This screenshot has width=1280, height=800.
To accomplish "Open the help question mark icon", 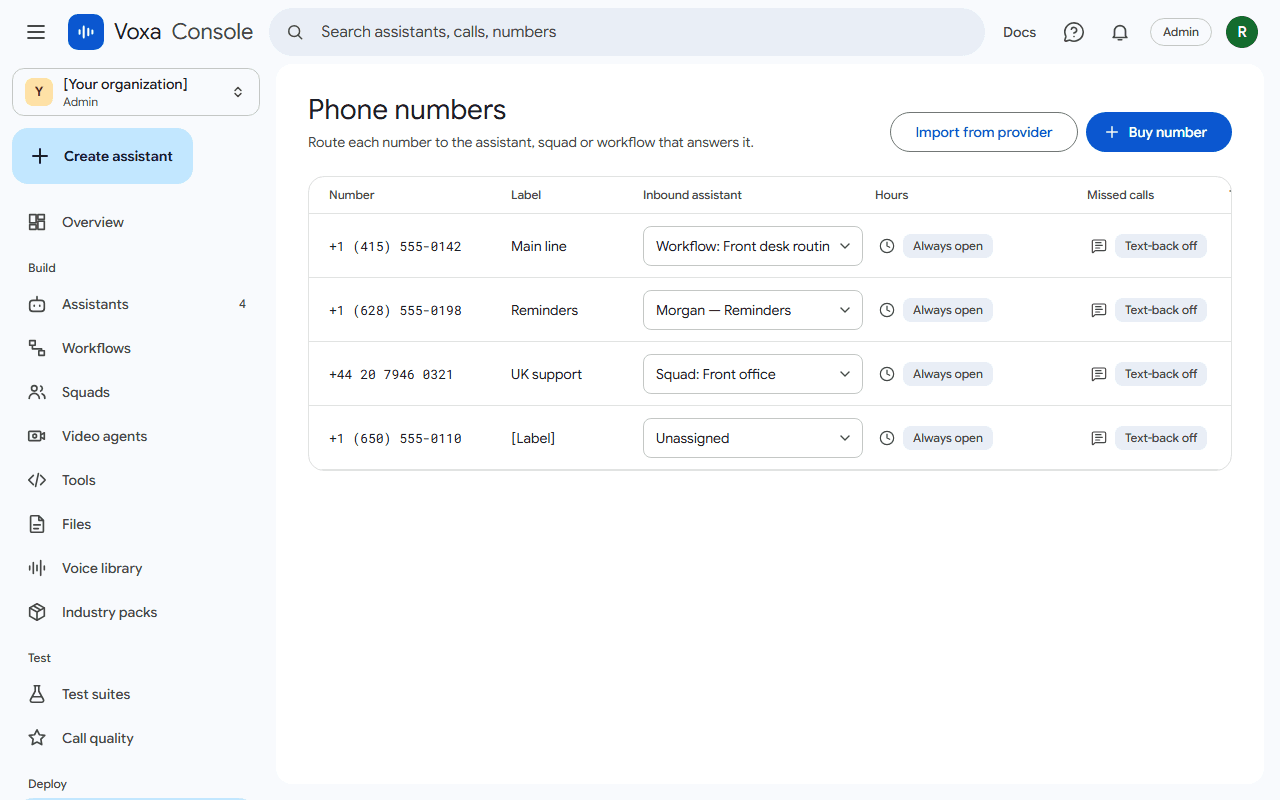I will [x=1074, y=32].
